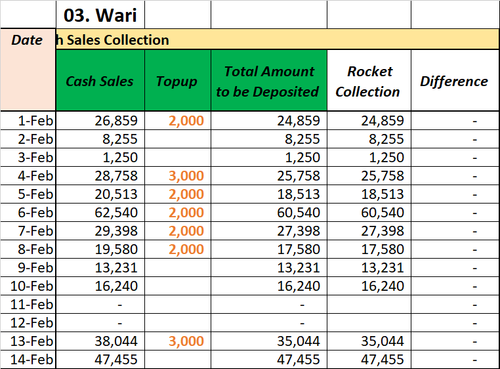Click the 1-Feb topup 2,000 cell
The width and height of the screenshot is (500, 369).
[x=178, y=120]
